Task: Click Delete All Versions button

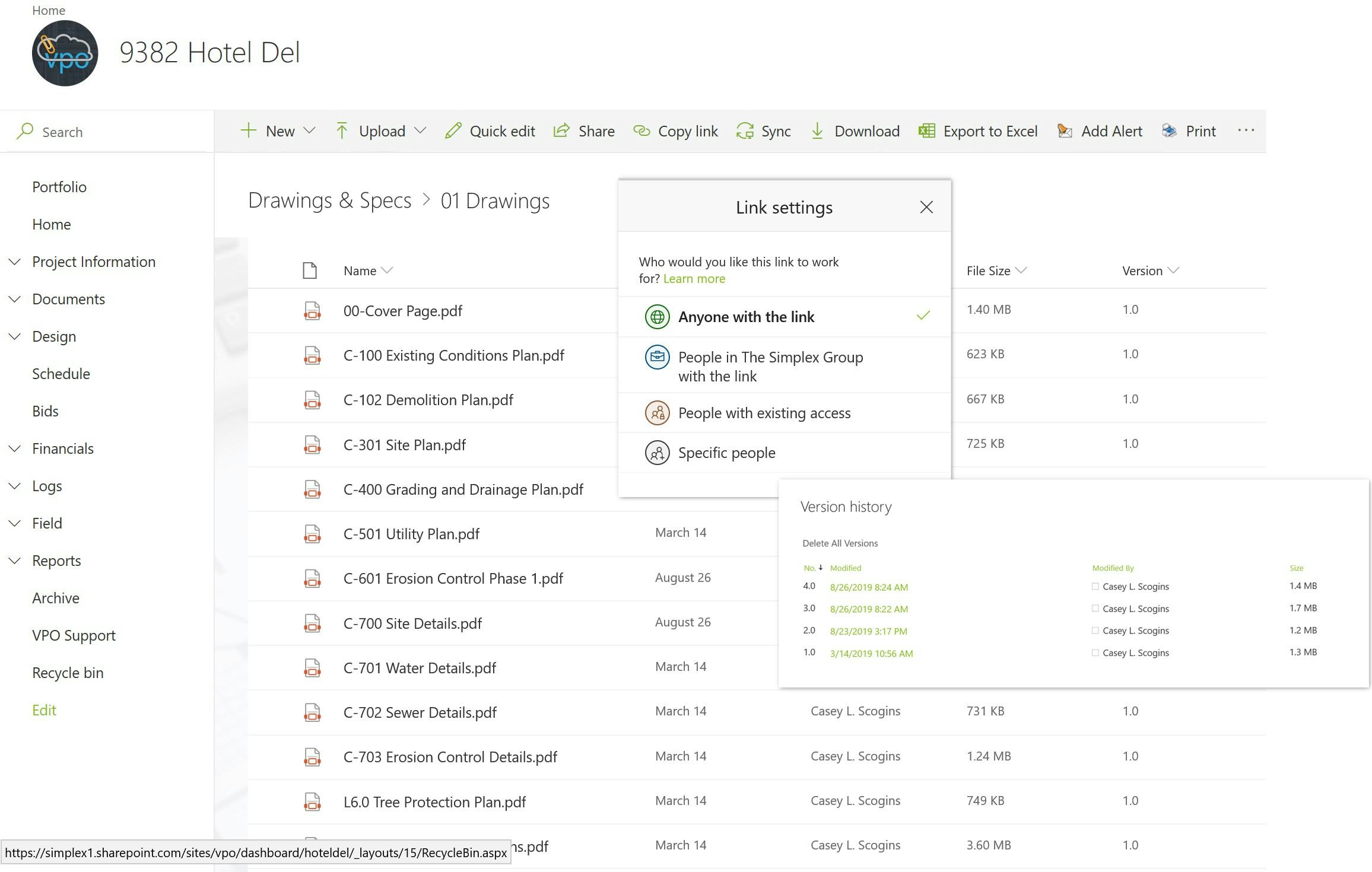Action: click(x=838, y=543)
